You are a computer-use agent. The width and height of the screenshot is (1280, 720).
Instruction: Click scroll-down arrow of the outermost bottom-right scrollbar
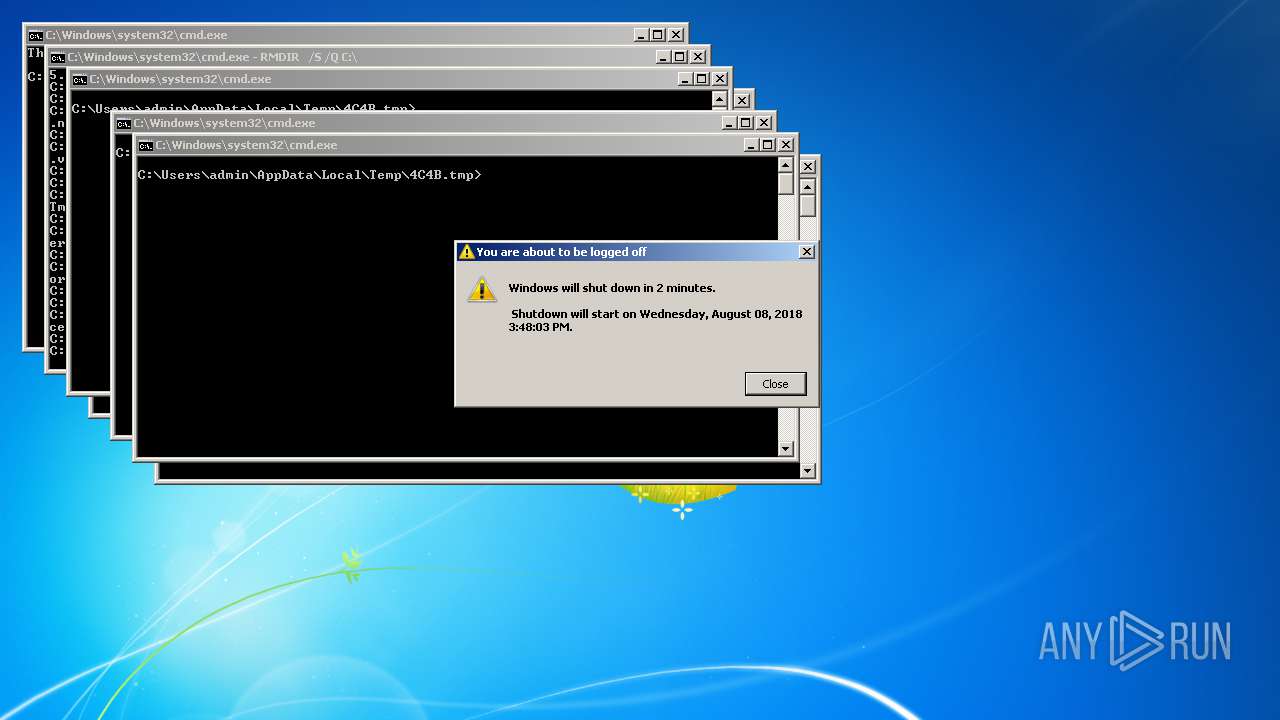[807, 471]
